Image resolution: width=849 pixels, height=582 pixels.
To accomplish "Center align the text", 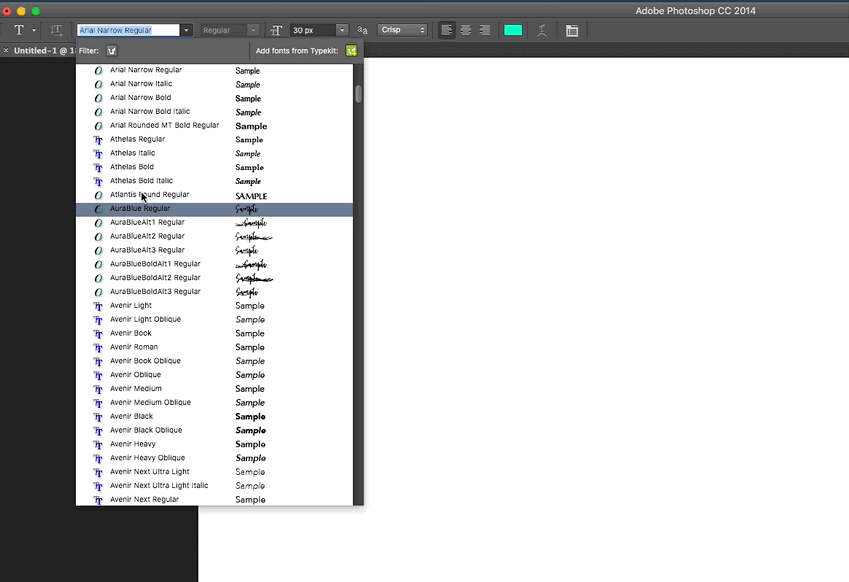I will (x=466, y=30).
